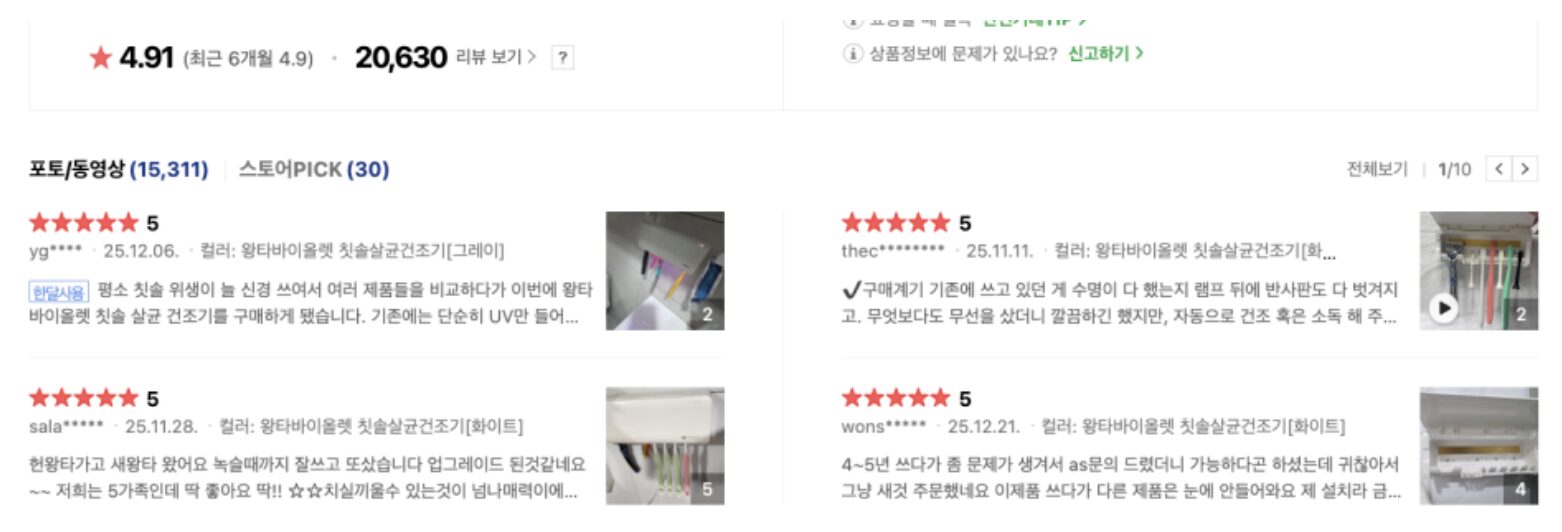This screenshot has width=1562, height=532.
Task: Play the video on thec review thumbnail
Action: [1443, 309]
